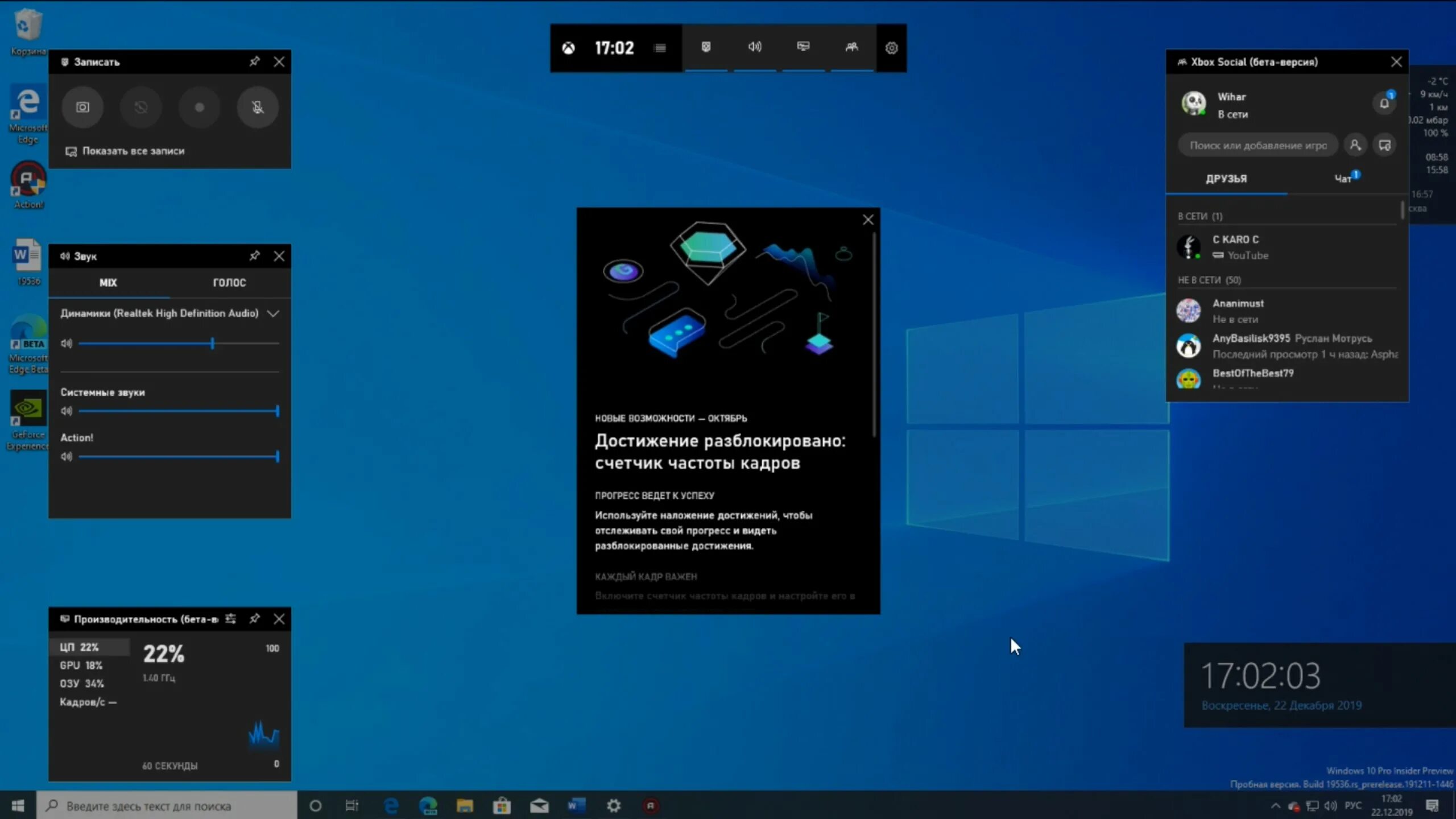Mute the system sounds speaker icon

67,411
